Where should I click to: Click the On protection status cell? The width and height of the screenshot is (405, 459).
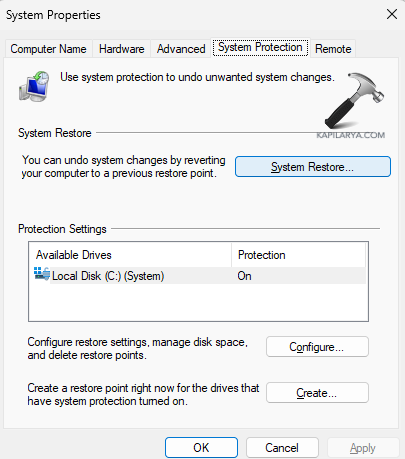point(244,276)
